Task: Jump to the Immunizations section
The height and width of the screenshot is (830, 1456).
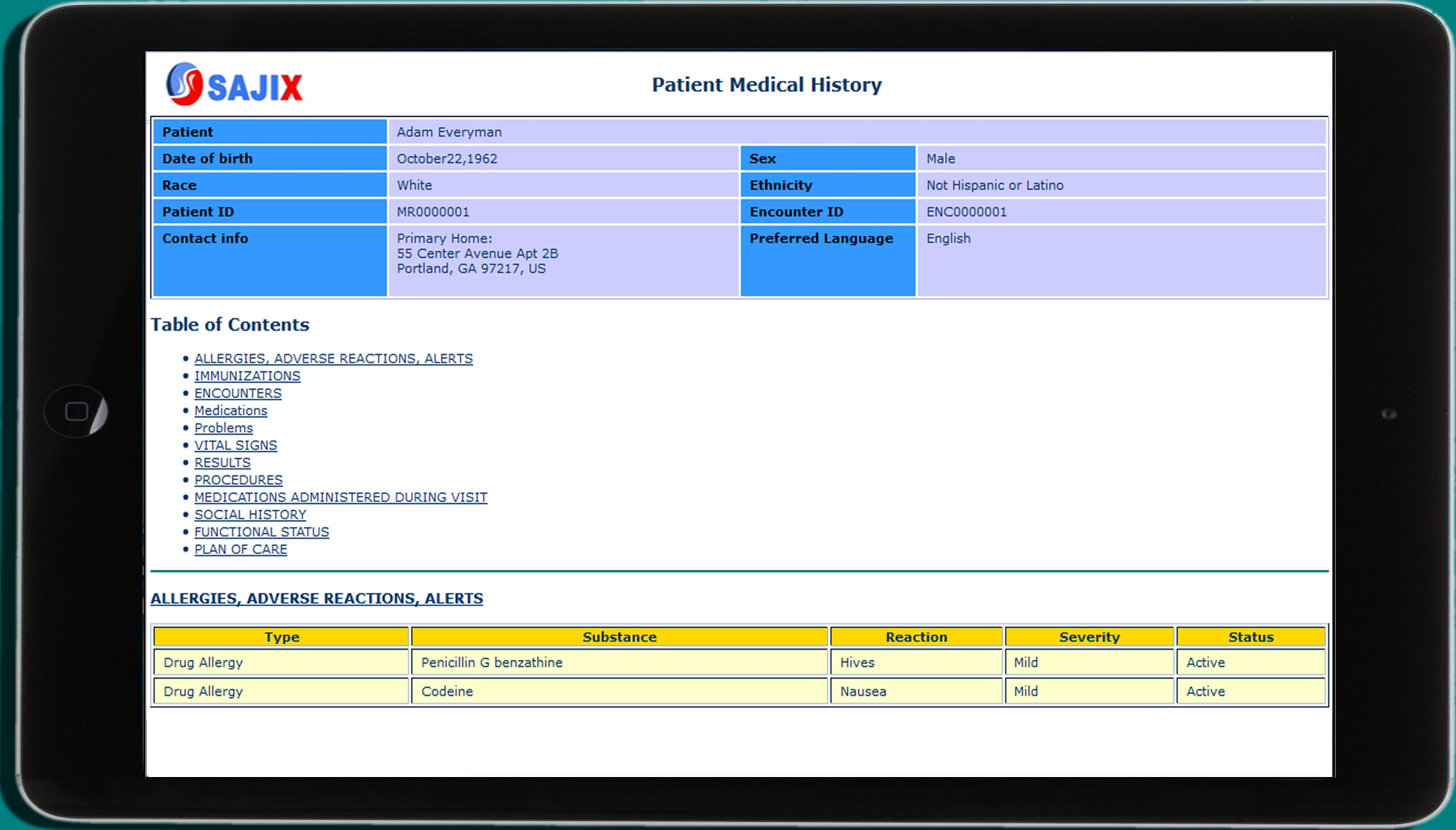Action: click(247, 376)
